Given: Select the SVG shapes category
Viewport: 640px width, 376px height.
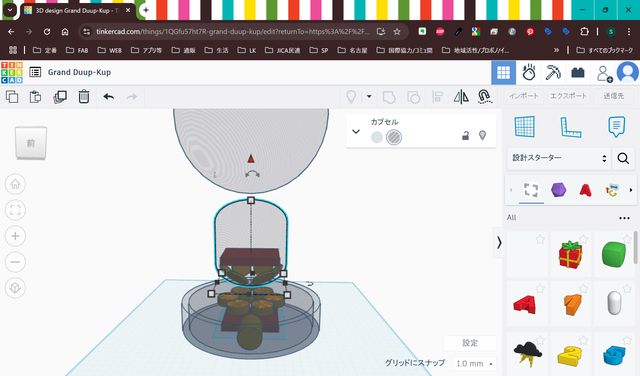Looking at the screenshot, I should point(612,190).
